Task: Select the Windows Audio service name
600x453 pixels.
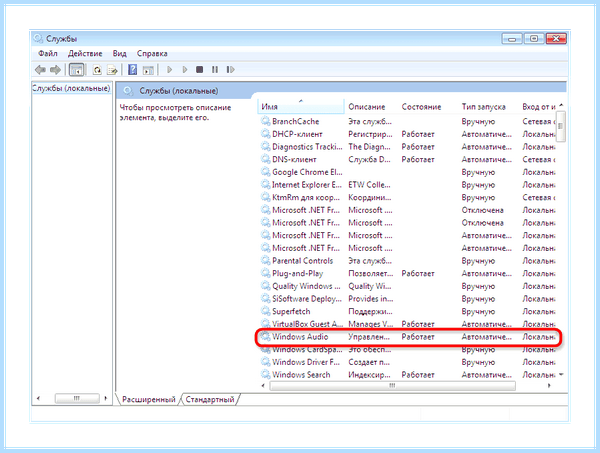Action: tap(300, 337)
